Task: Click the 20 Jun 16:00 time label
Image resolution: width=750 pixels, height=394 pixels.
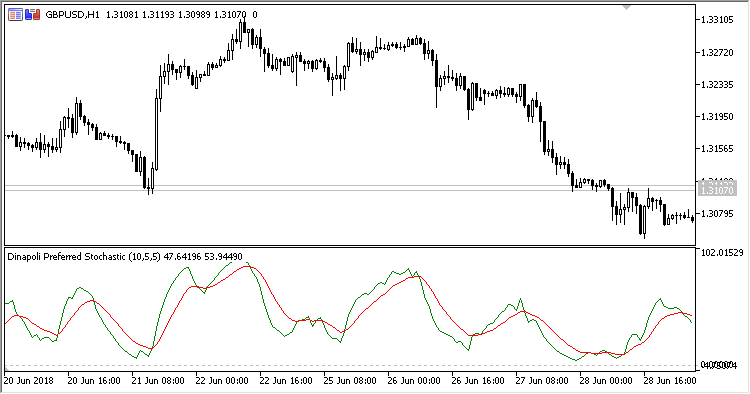Action: pyautogui.click(x=94, y=381)
